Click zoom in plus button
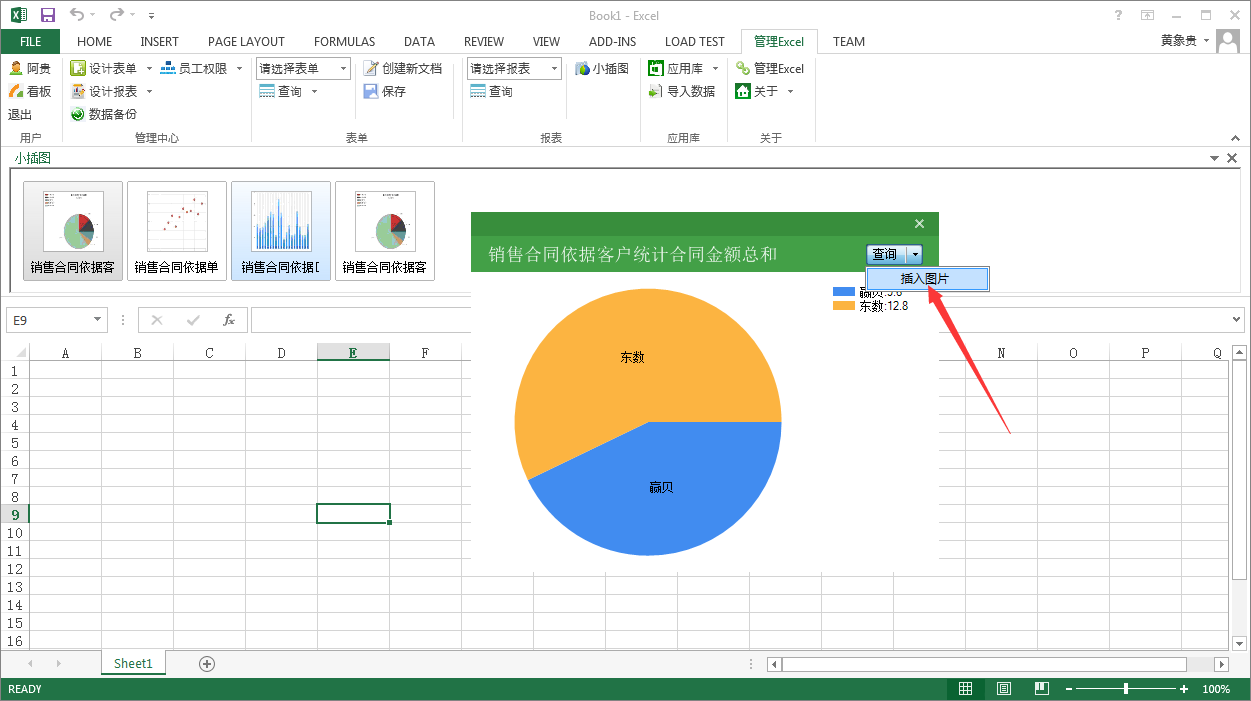The width and height of the screenshot is (1251, 701). (x=1184, y=689)
